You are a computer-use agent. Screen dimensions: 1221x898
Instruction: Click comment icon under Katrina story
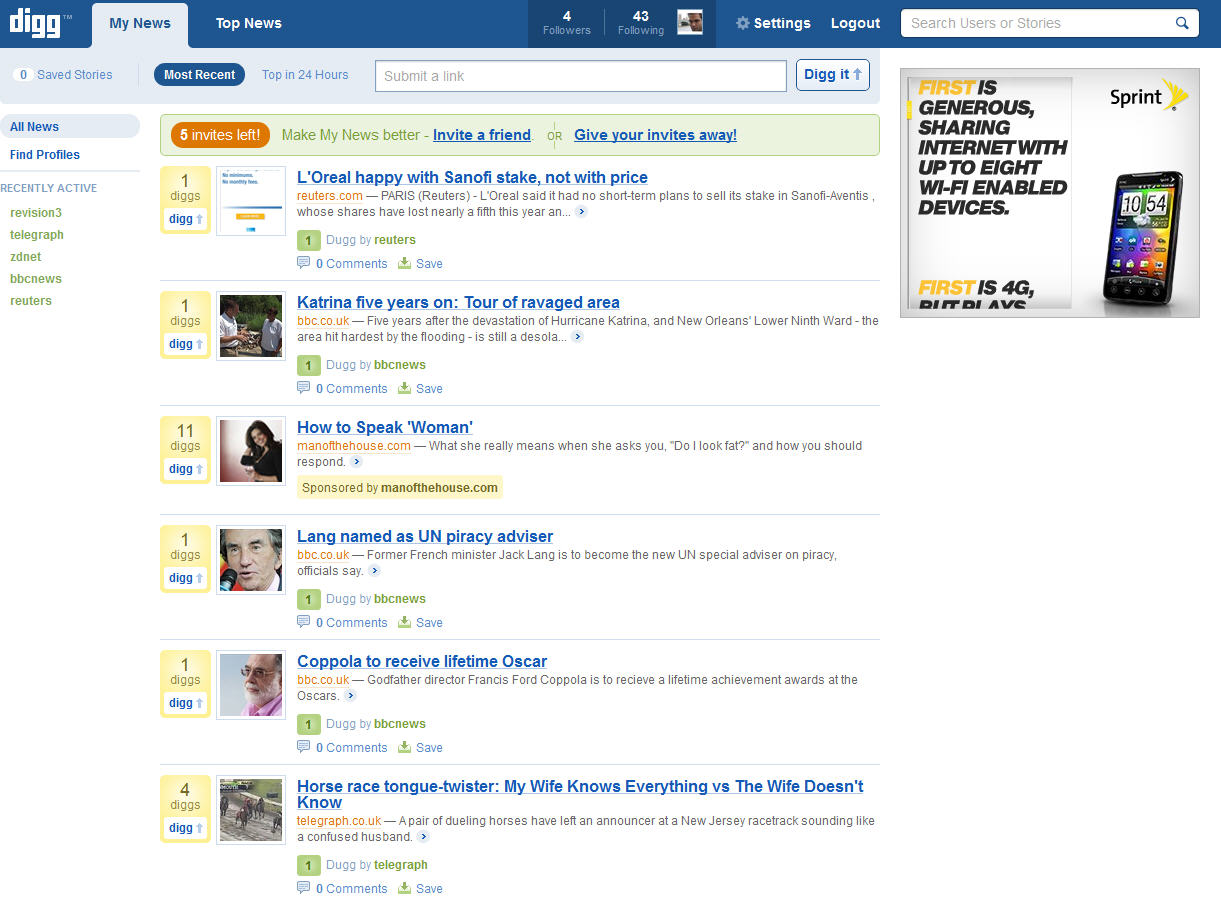304,388
